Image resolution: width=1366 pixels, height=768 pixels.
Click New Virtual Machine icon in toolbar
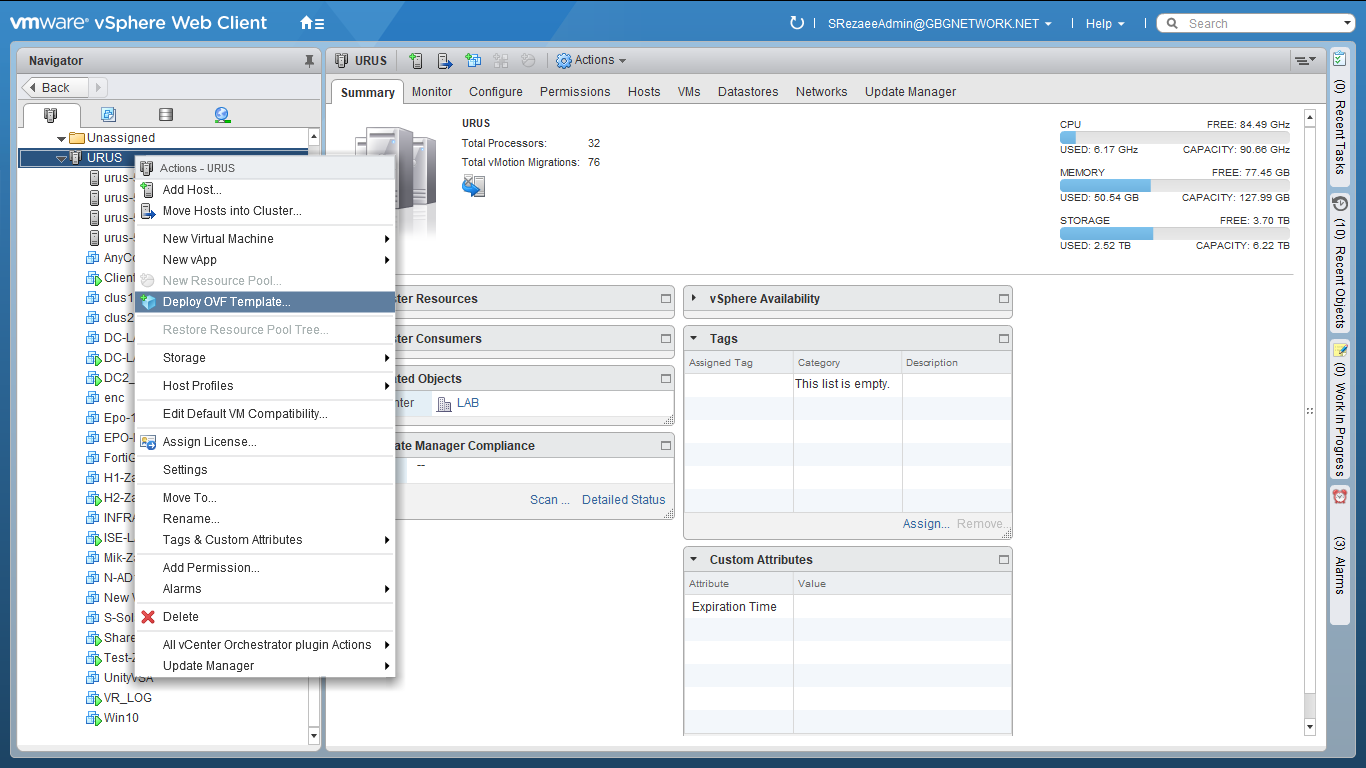click(473, 61)
